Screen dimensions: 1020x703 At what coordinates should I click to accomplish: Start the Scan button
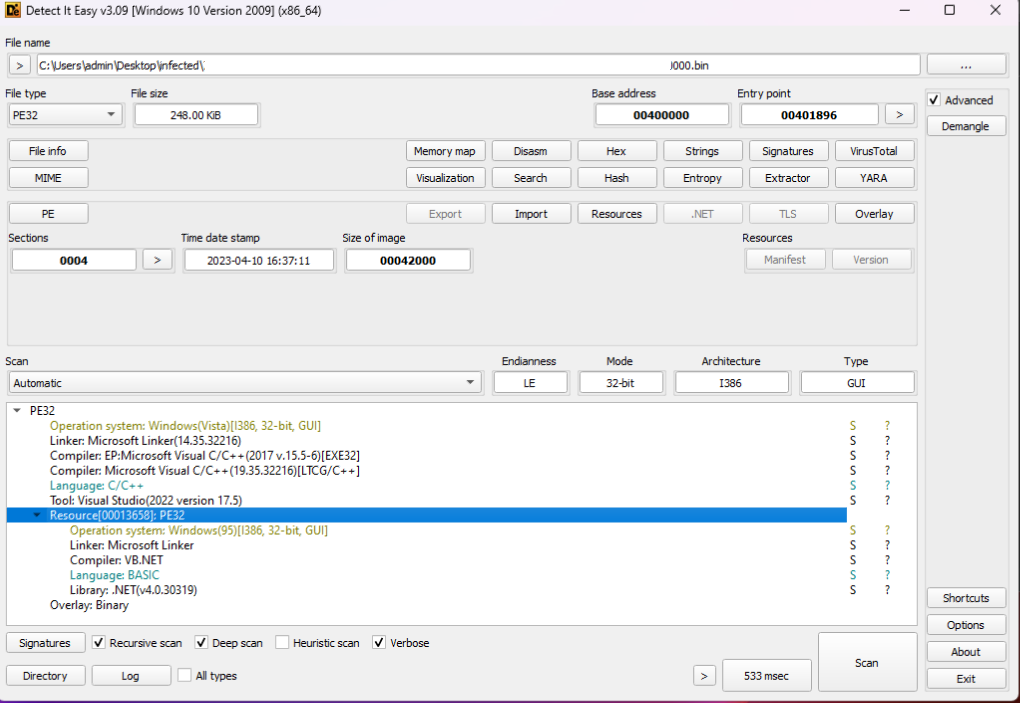tap(866, 662)
